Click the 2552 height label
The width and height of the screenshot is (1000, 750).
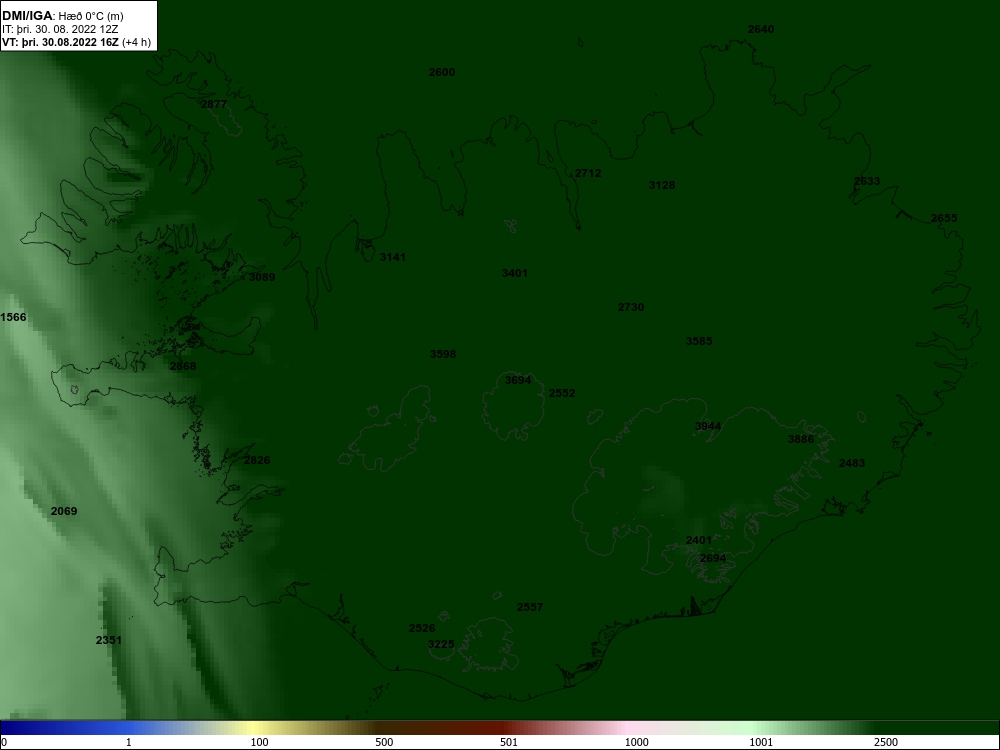(x=562, y=393)
